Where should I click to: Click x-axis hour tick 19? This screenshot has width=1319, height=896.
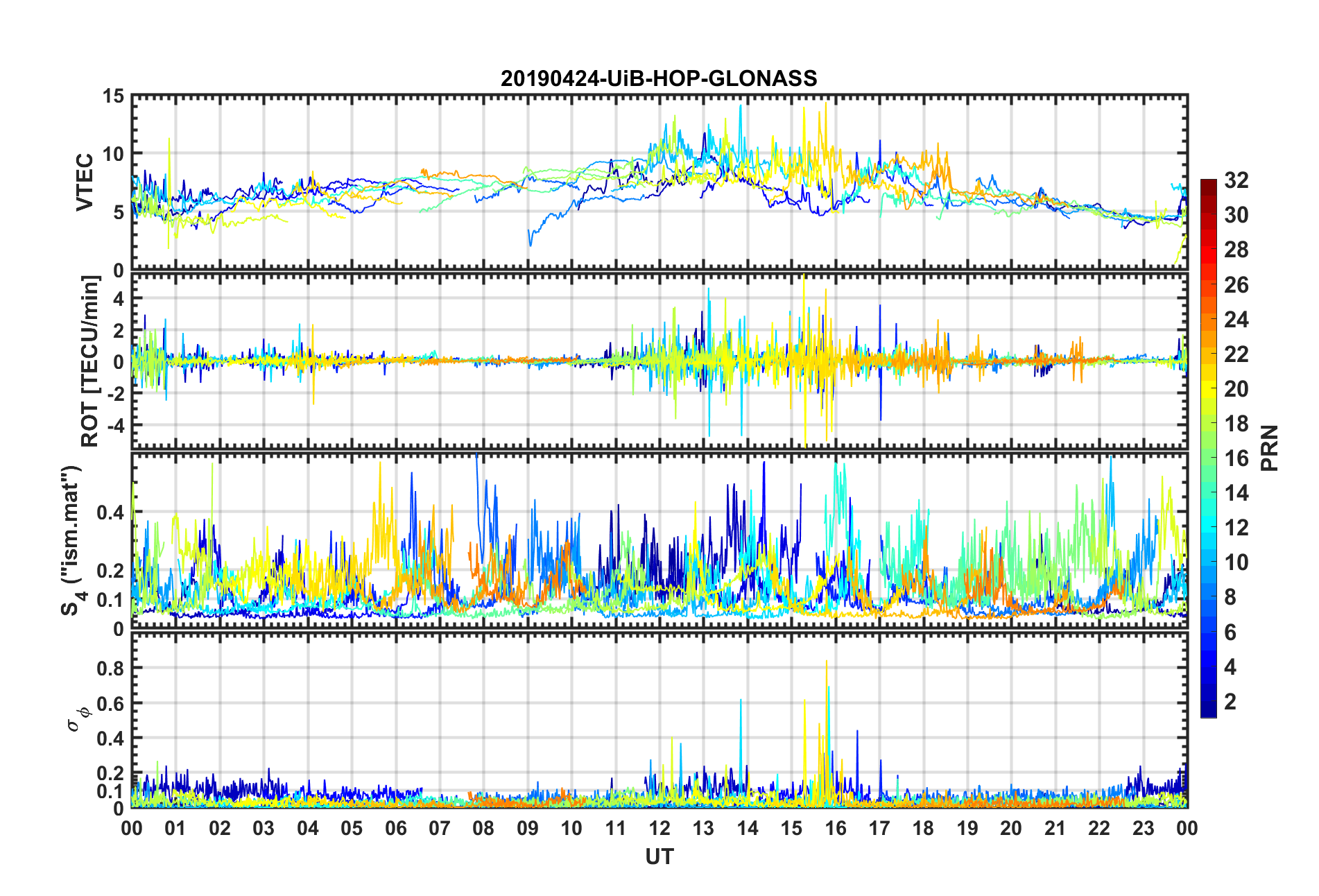967,828
